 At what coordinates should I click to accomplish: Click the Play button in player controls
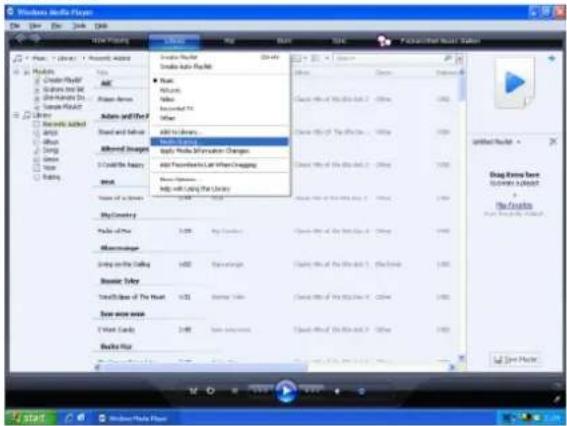coord(286,391)
